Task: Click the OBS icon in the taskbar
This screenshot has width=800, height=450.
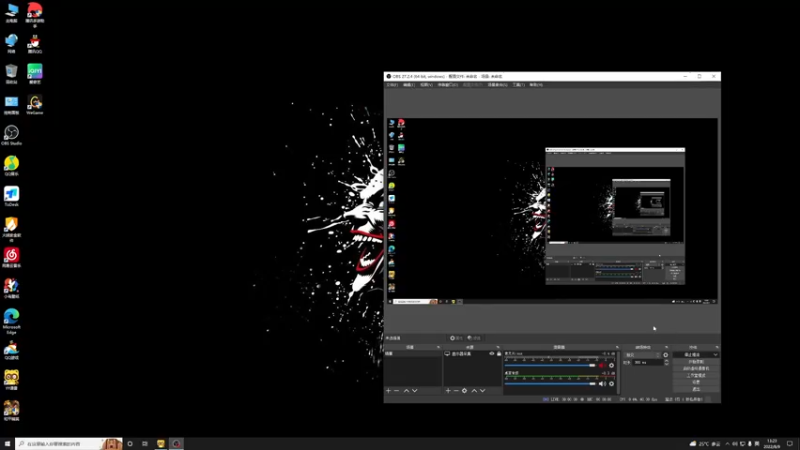Action: pos(176,444)
